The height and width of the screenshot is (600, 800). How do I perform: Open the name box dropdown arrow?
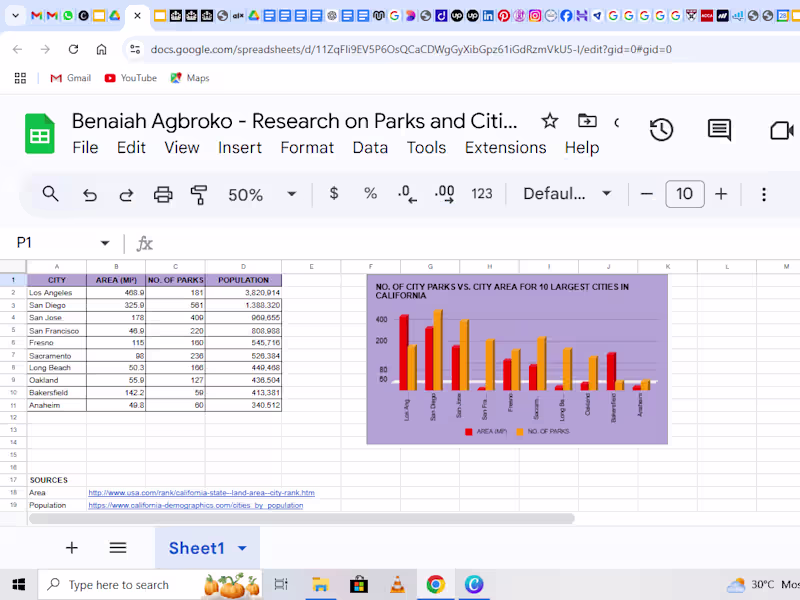pos(105,243)
